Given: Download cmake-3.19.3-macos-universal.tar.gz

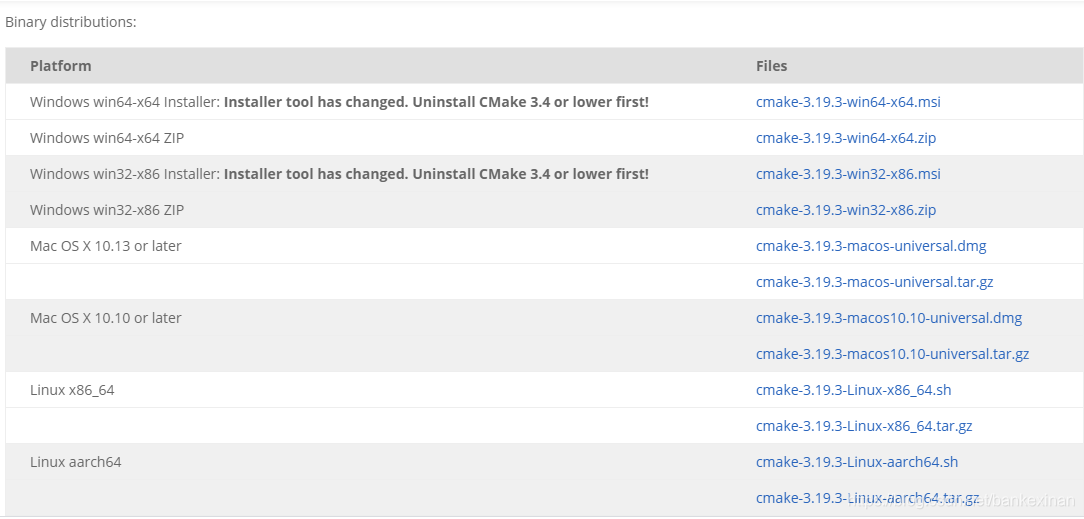Looking at the screenshot, I should [875, 282].
